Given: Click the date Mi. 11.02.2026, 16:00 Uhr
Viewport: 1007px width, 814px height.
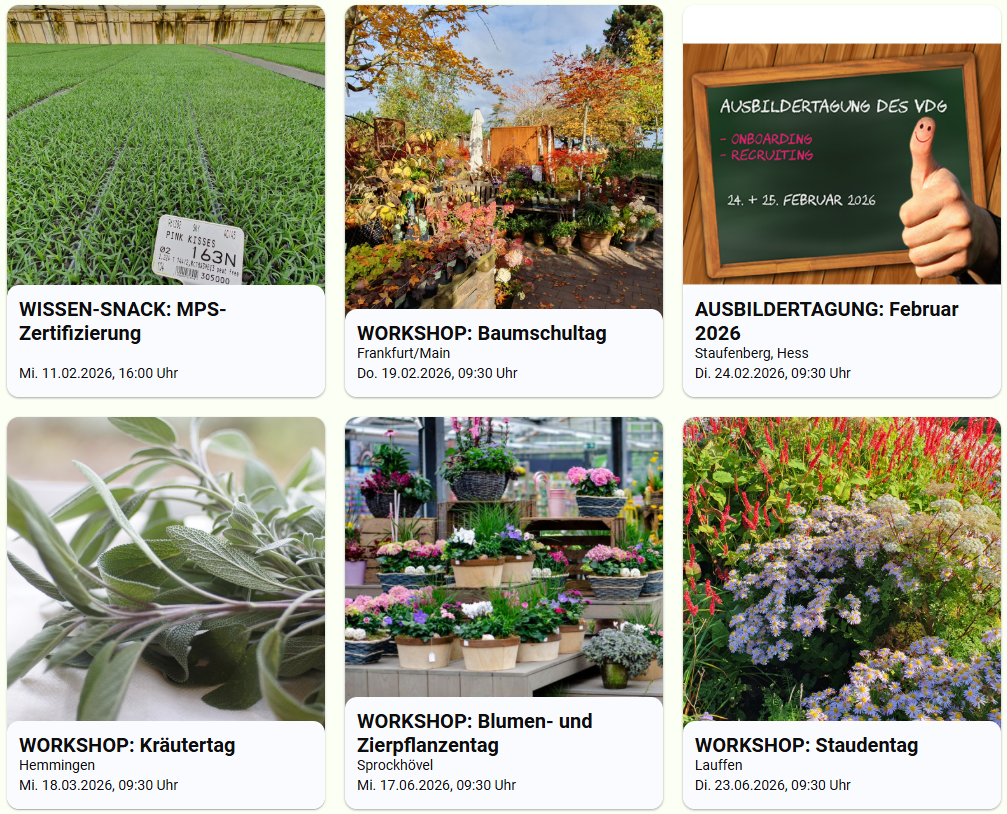Looking at the screenshot, I should [98, 373].
